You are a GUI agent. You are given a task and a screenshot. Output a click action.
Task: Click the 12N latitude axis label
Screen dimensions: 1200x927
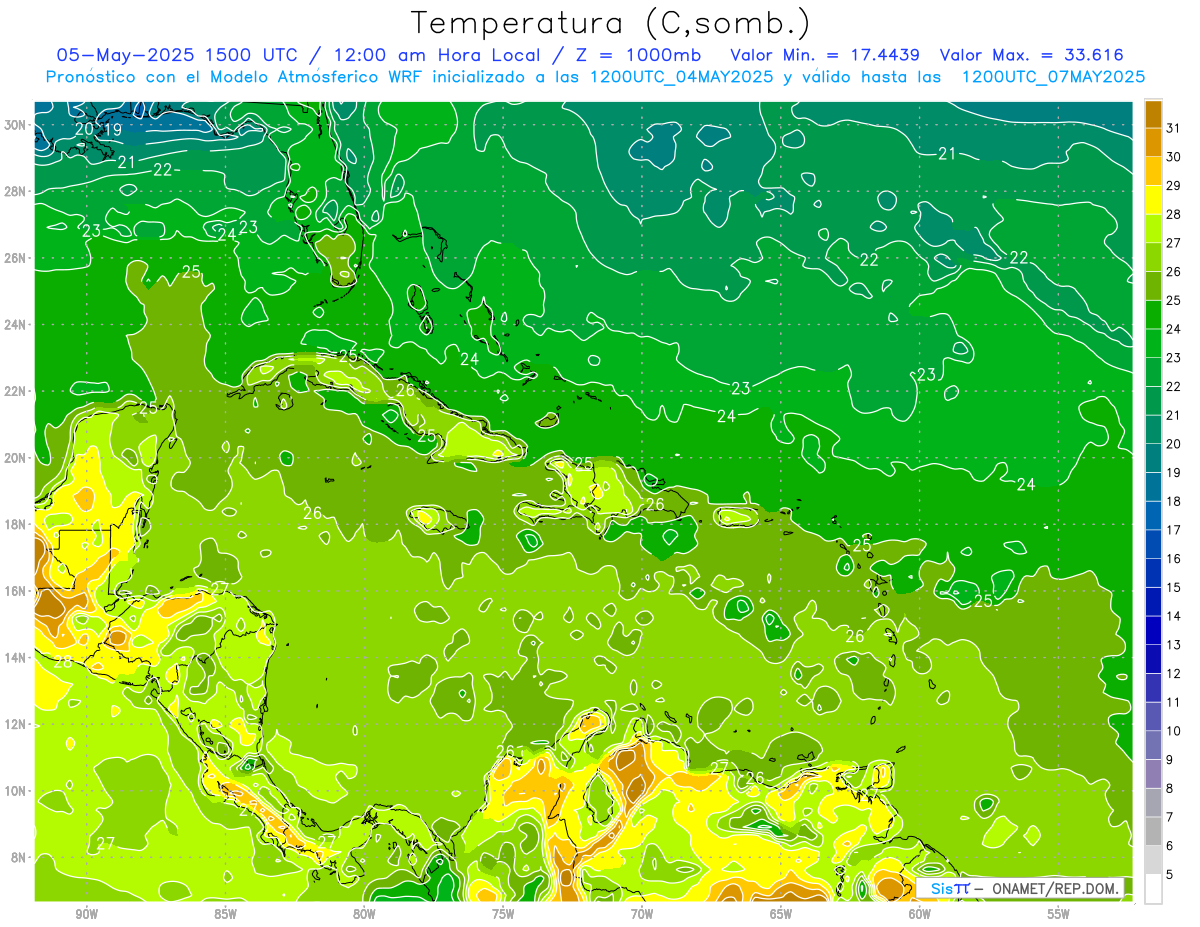coord(16,724)
